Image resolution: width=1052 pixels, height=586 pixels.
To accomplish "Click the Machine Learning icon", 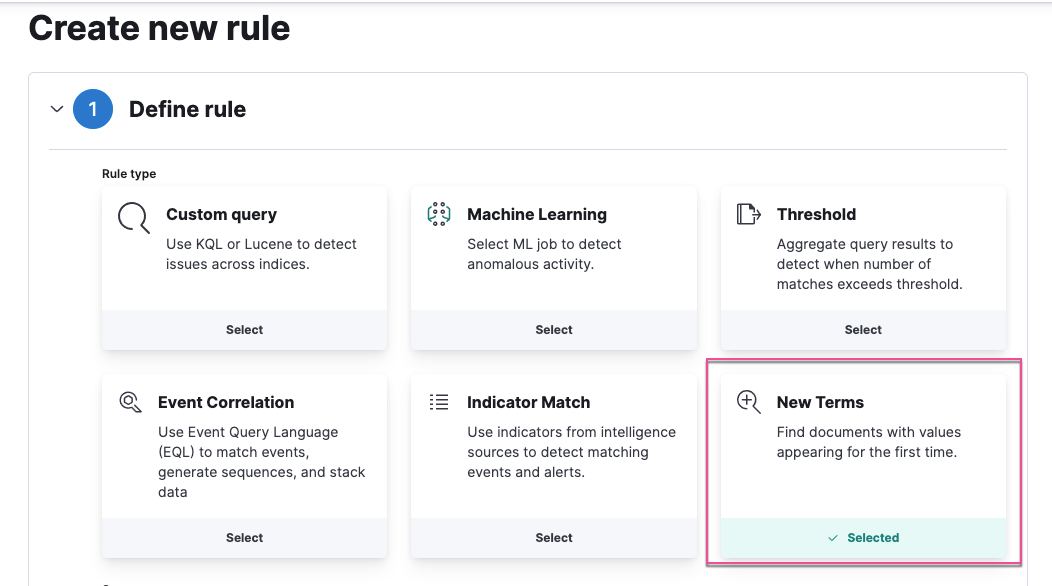I will click(x=438, y=213).
